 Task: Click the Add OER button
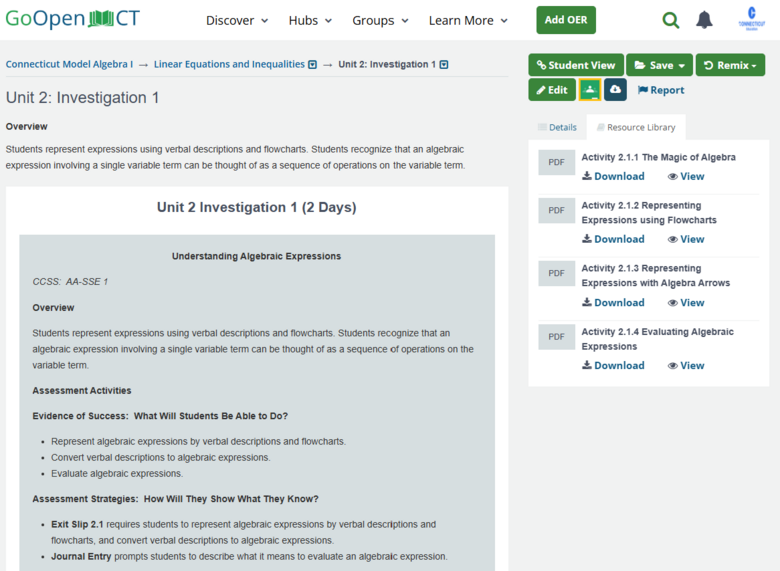566,20
